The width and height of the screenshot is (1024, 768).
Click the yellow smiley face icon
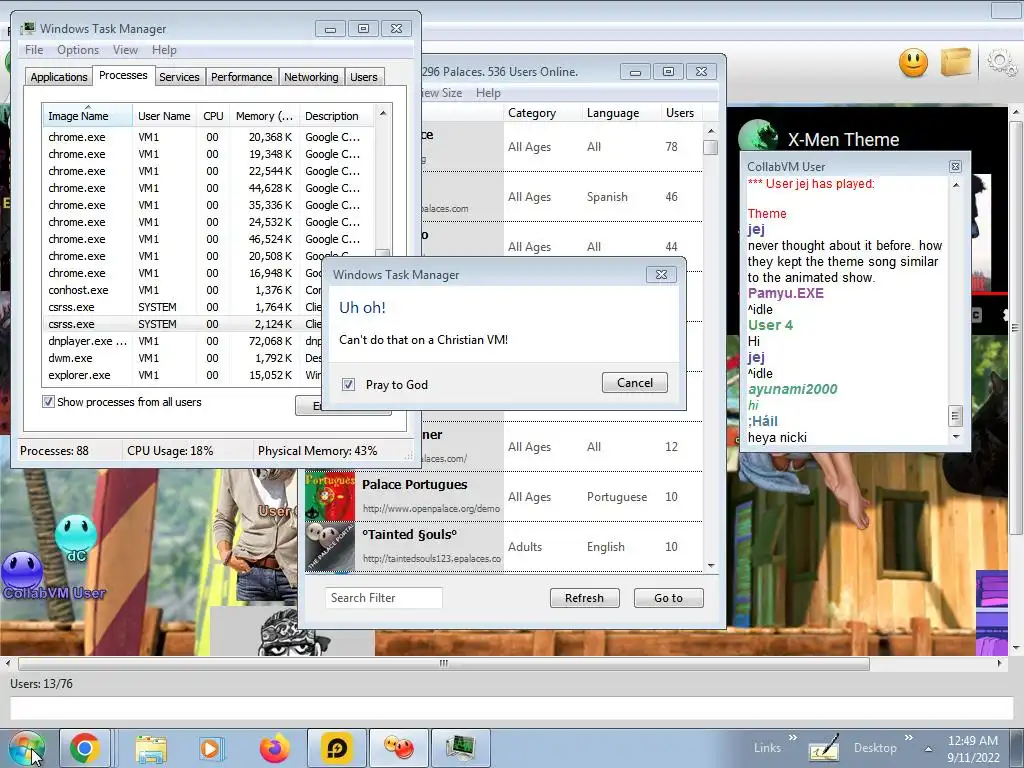click(913, 63)
